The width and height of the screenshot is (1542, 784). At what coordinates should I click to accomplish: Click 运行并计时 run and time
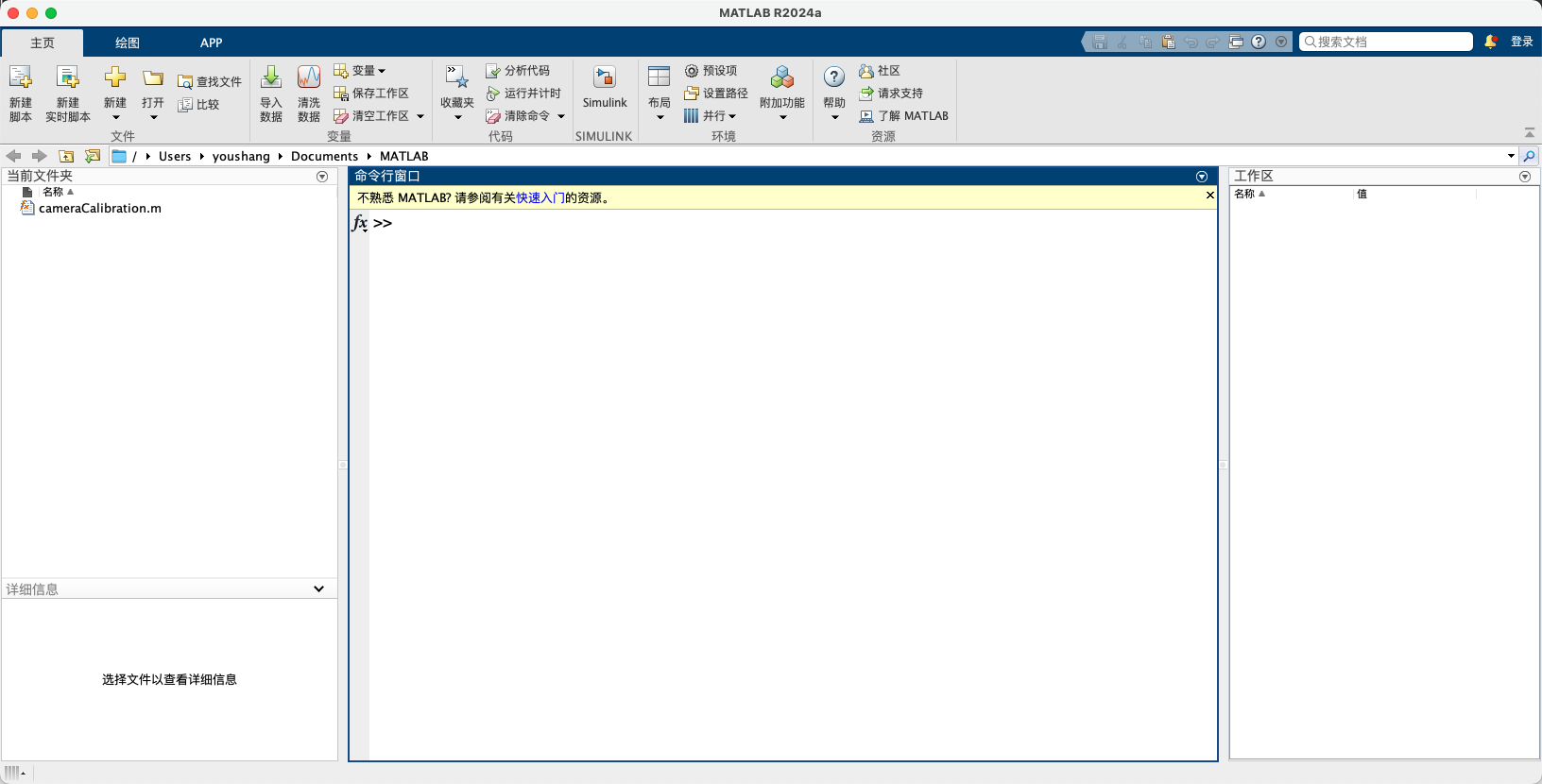pyautogui.click(x=523, y=94)
